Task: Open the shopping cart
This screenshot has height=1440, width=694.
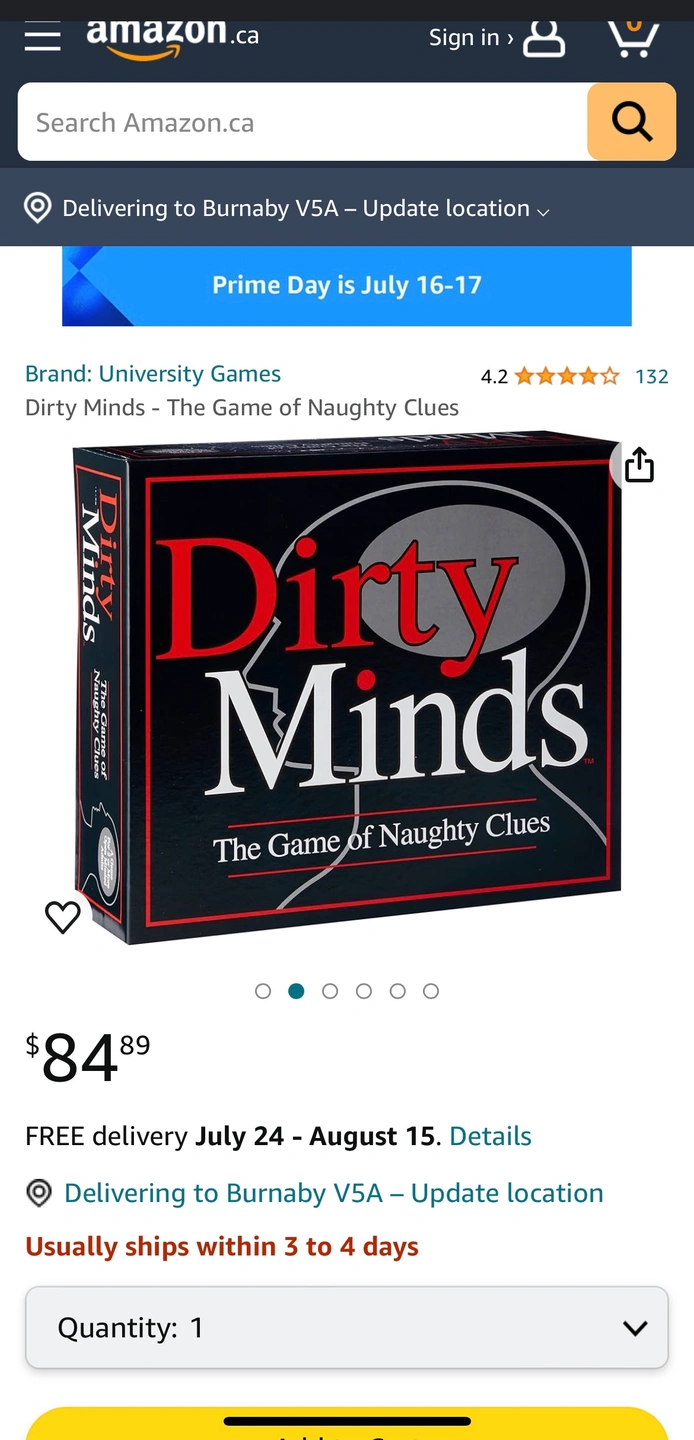Action: (633, 38)
